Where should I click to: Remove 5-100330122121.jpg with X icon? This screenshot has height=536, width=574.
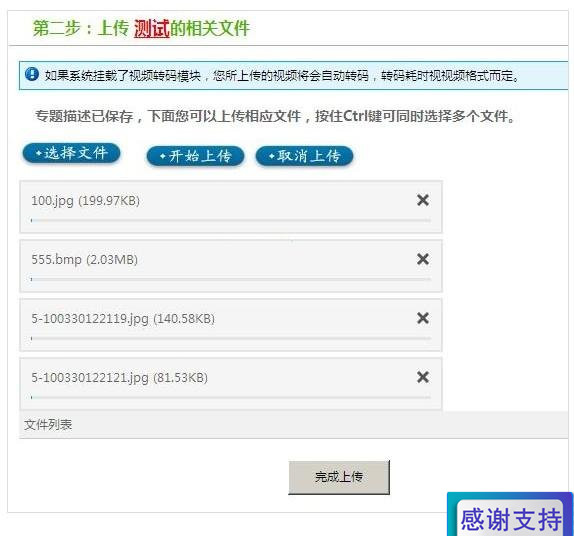coord(423,377)
